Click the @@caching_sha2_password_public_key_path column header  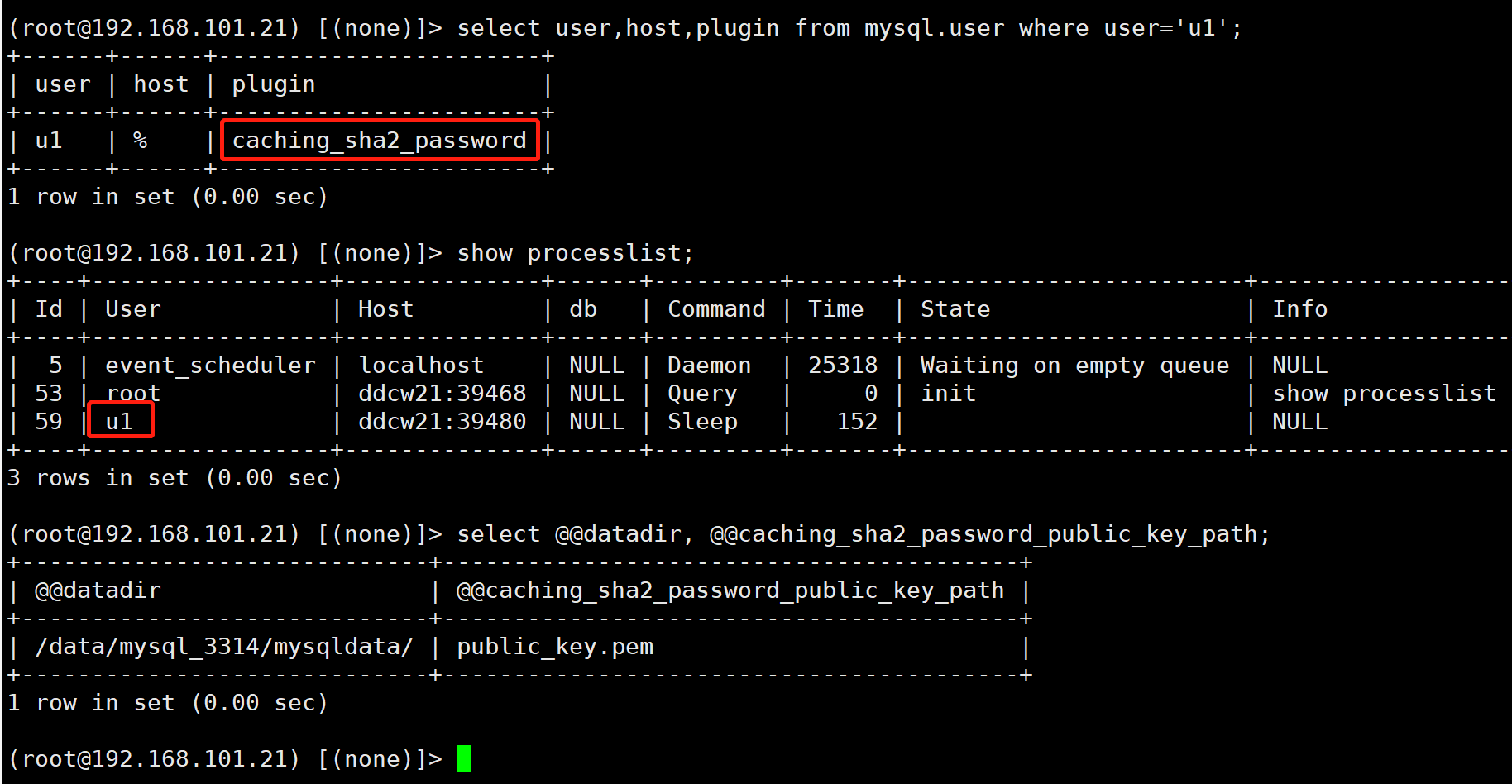click(x=730, y=590)
